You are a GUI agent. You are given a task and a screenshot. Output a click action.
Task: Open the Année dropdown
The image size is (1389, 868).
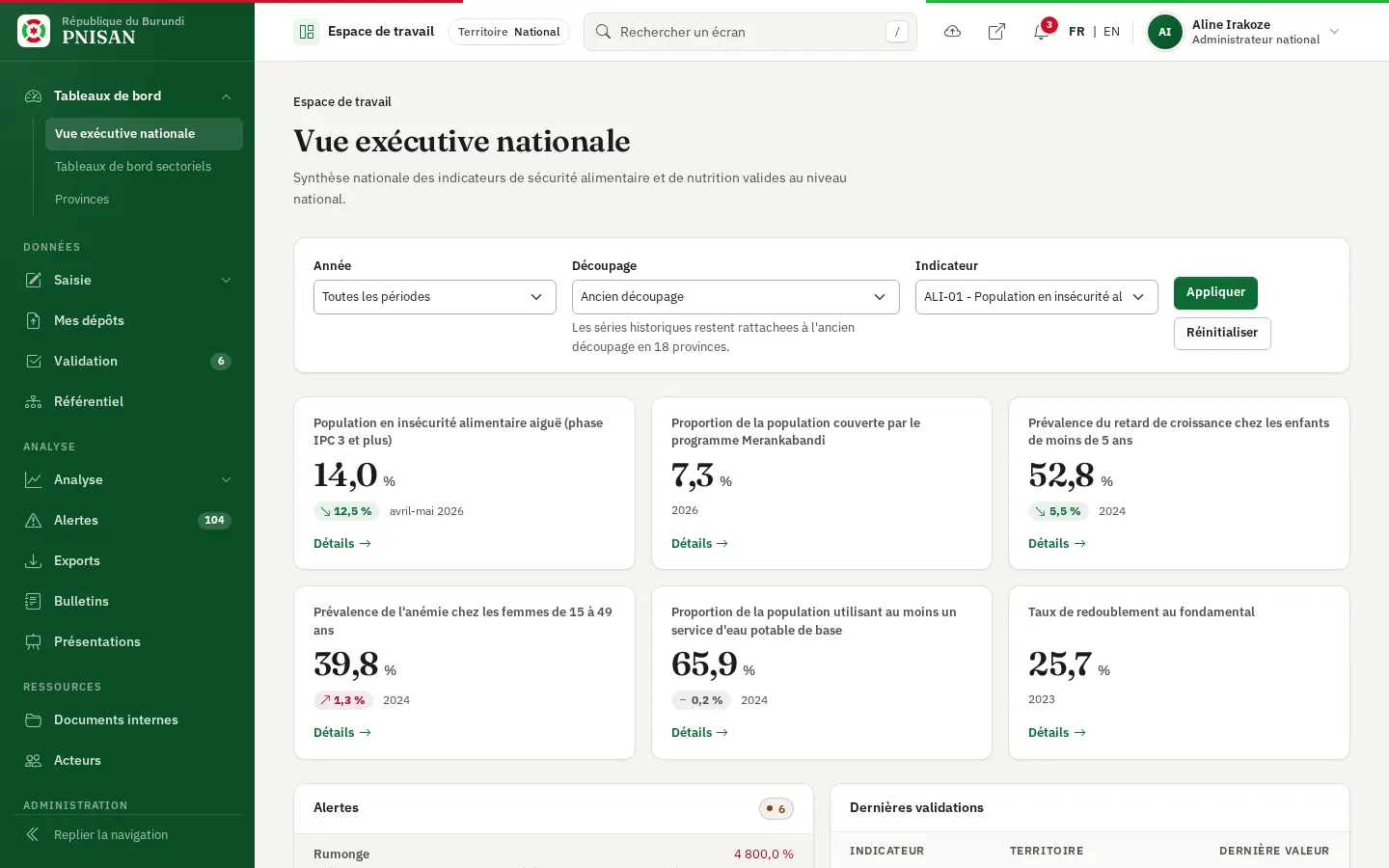point(435,297)
